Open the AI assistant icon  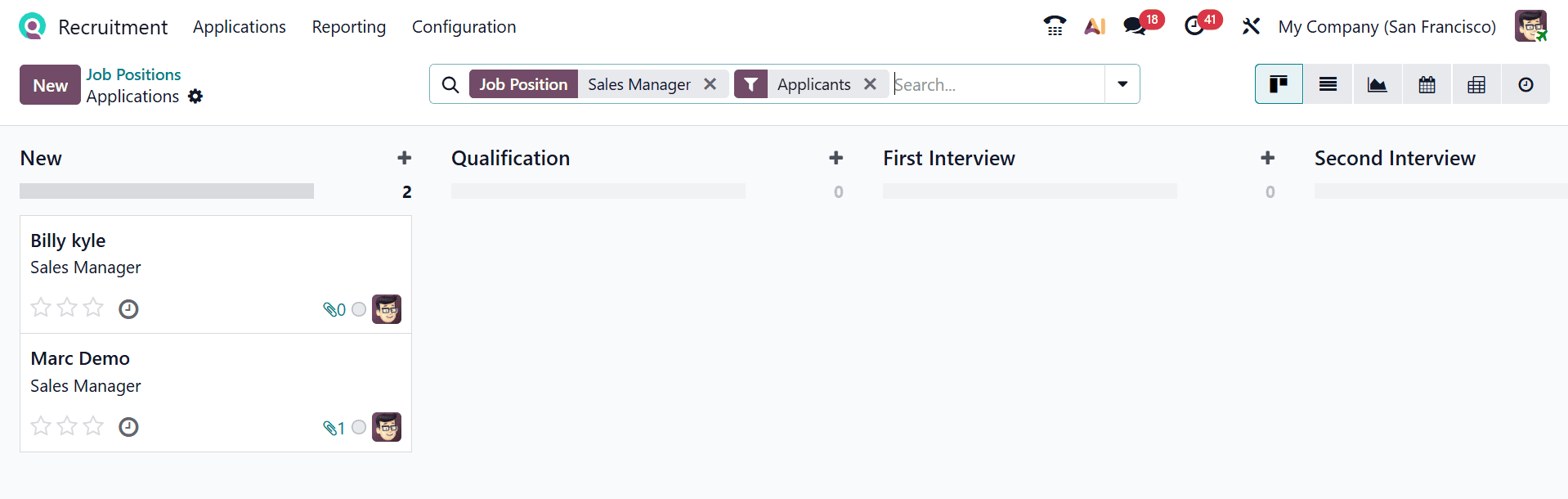coord(1095,26)
